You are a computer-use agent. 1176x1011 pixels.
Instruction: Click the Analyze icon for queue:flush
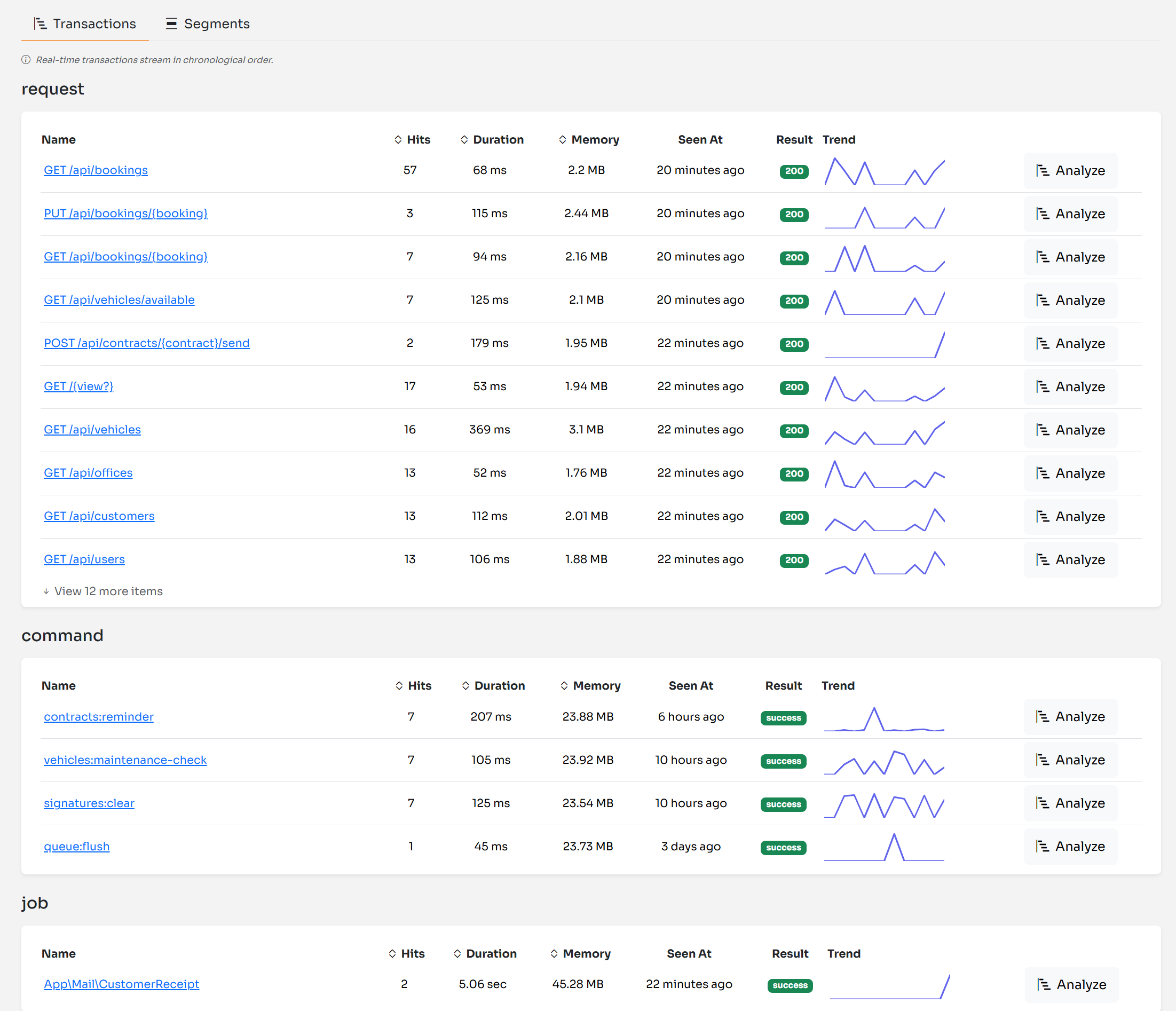pyautogui.click(x=1043, y=846)
